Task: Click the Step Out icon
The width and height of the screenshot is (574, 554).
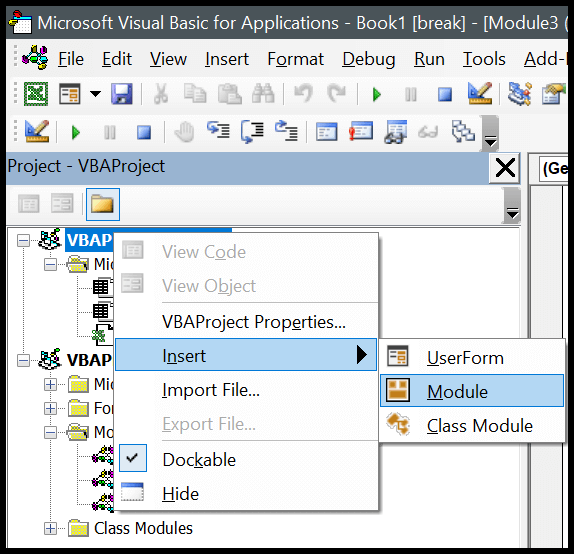Action: tap(286, 131)
